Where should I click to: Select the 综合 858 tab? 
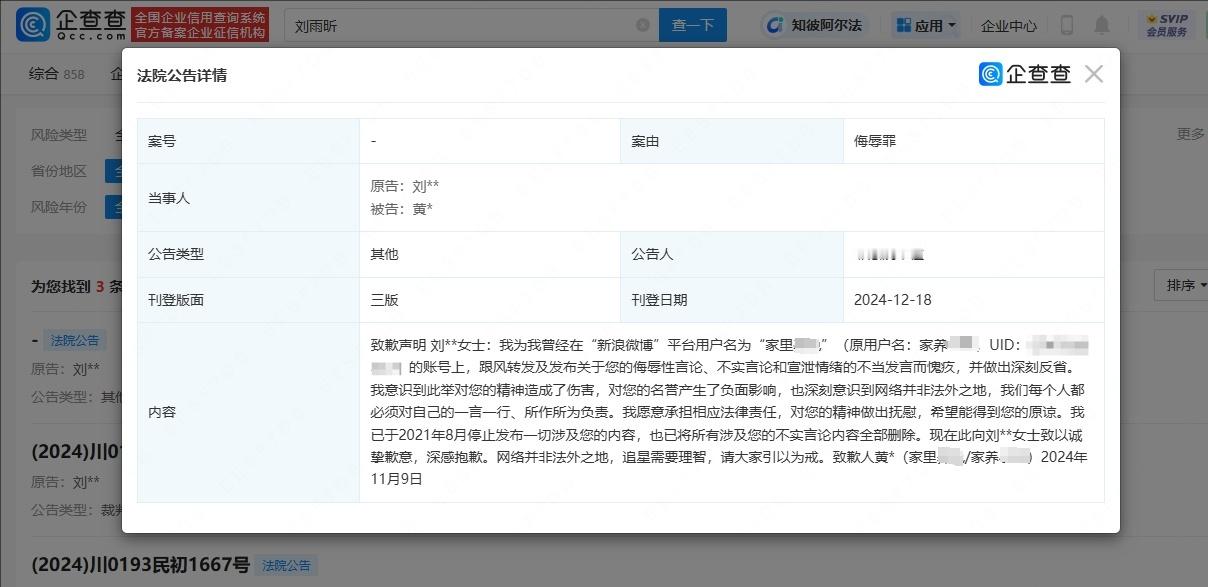[57, 74]
